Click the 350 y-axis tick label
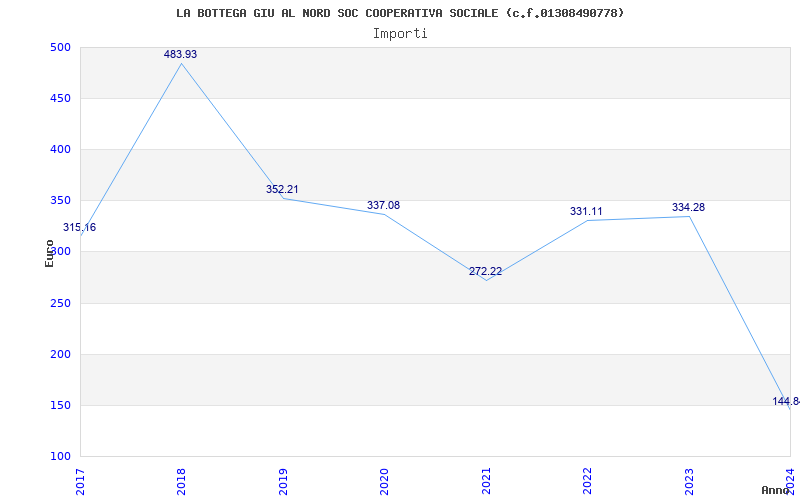 pyautogui.click(x=60, y=201)
